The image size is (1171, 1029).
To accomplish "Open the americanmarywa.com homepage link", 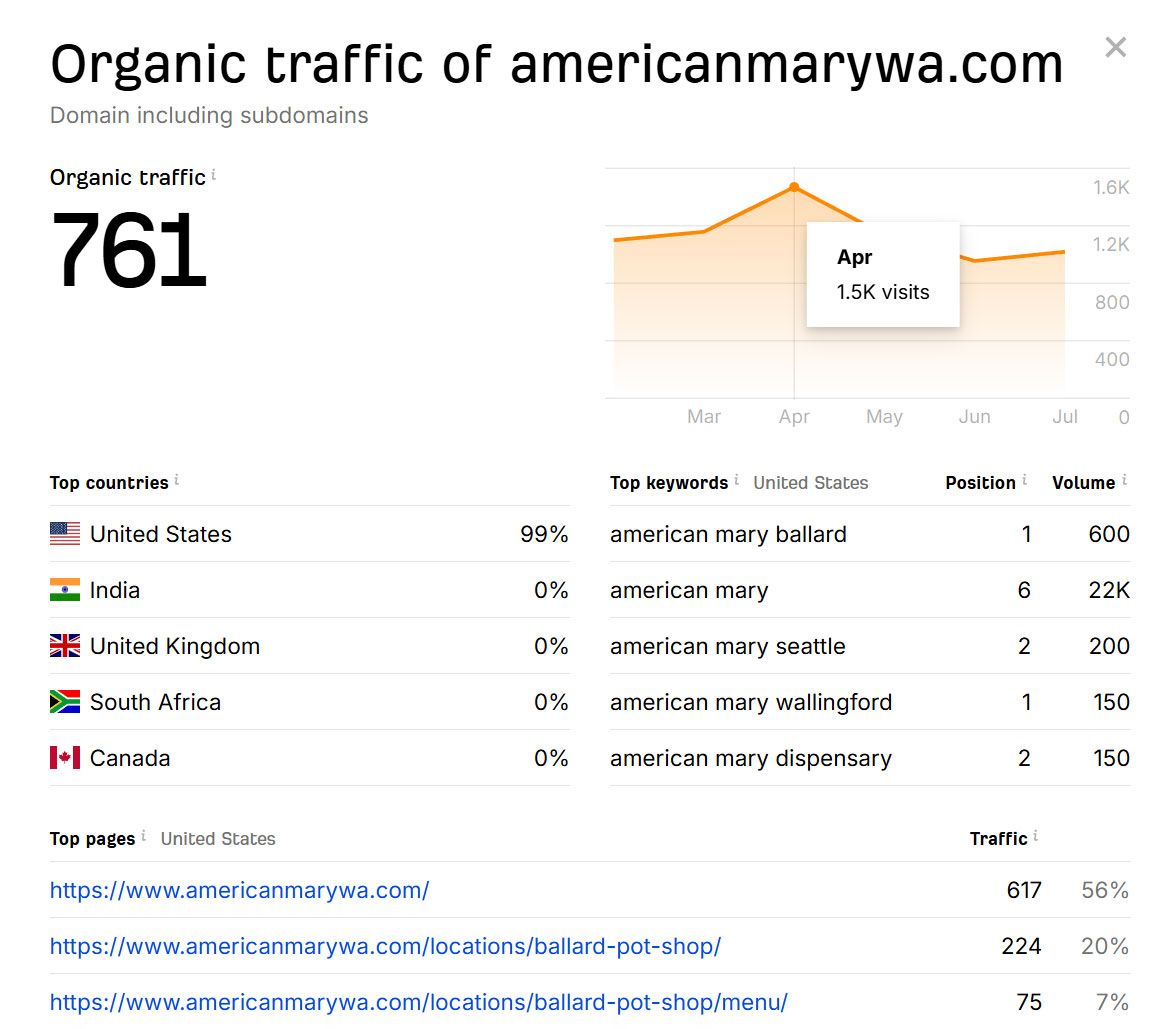I will click(240, 890).
